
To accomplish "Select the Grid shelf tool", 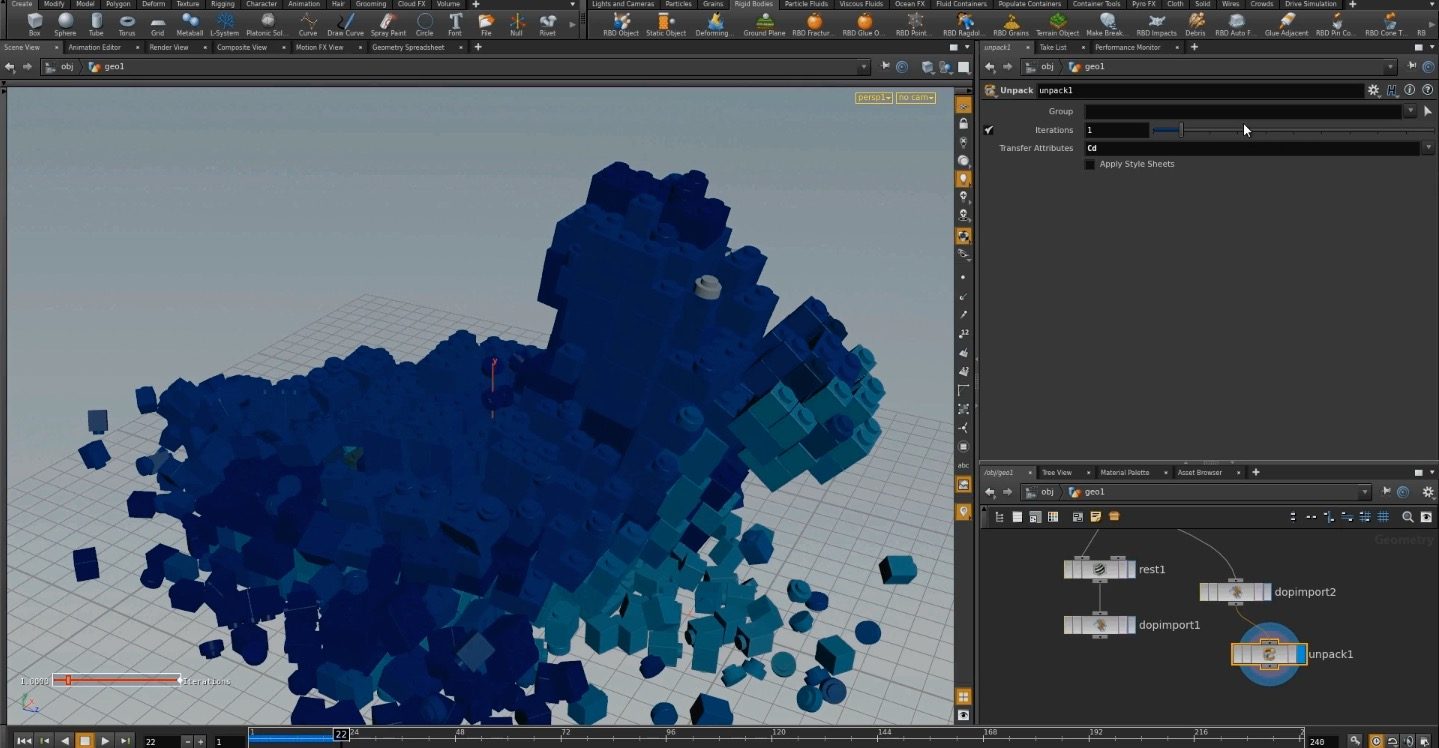I will (158, 24).
